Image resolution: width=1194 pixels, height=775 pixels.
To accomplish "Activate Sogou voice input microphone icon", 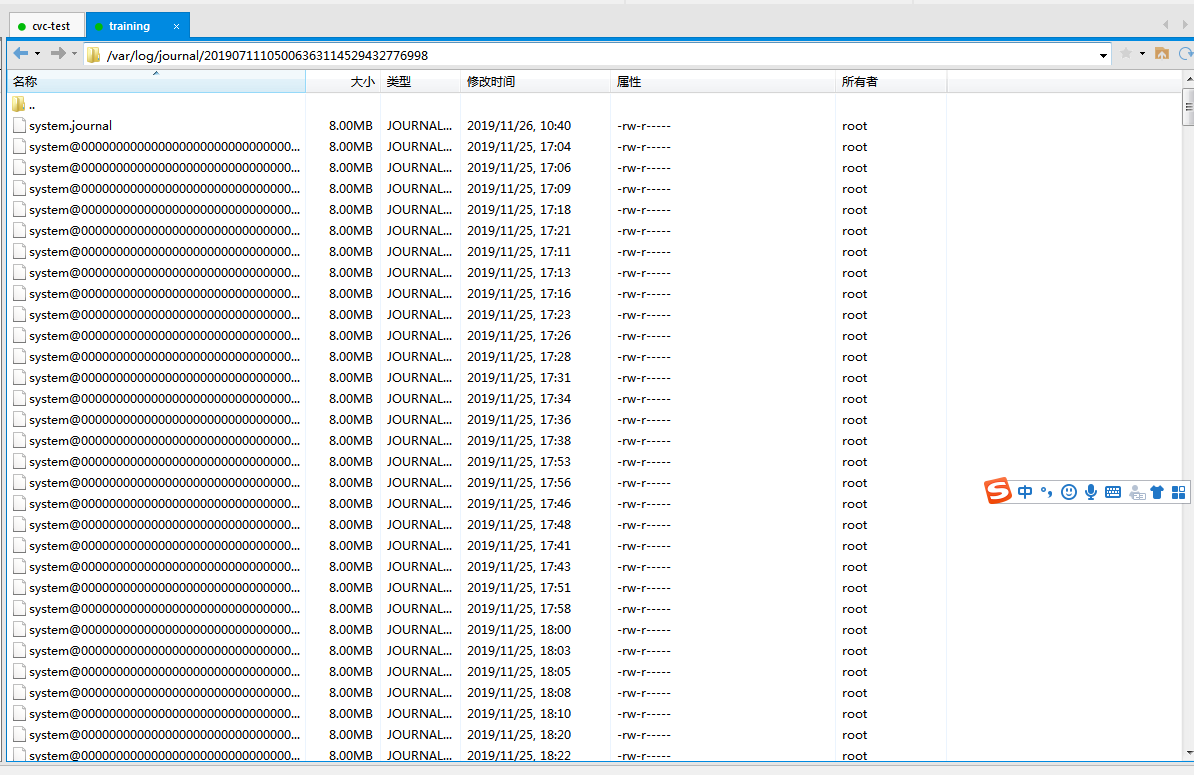I will coord(1090,491).
